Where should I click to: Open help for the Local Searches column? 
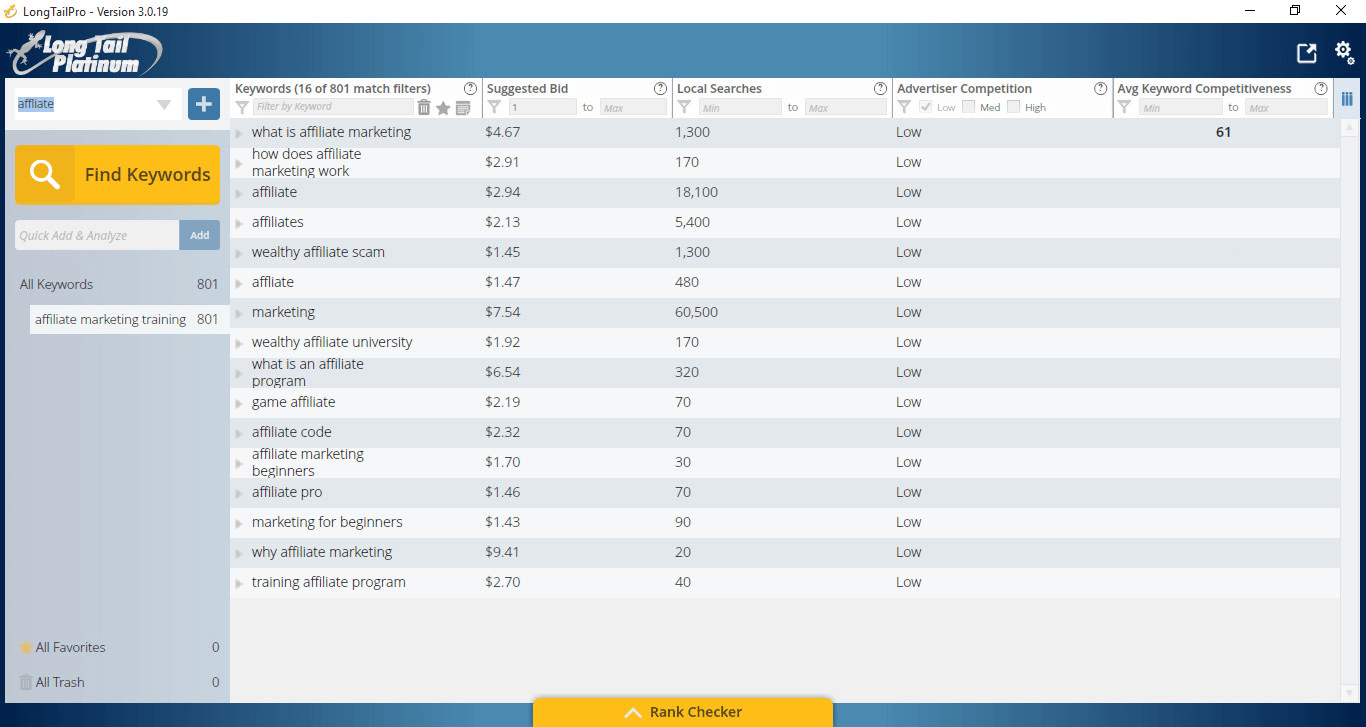(880, 88)
